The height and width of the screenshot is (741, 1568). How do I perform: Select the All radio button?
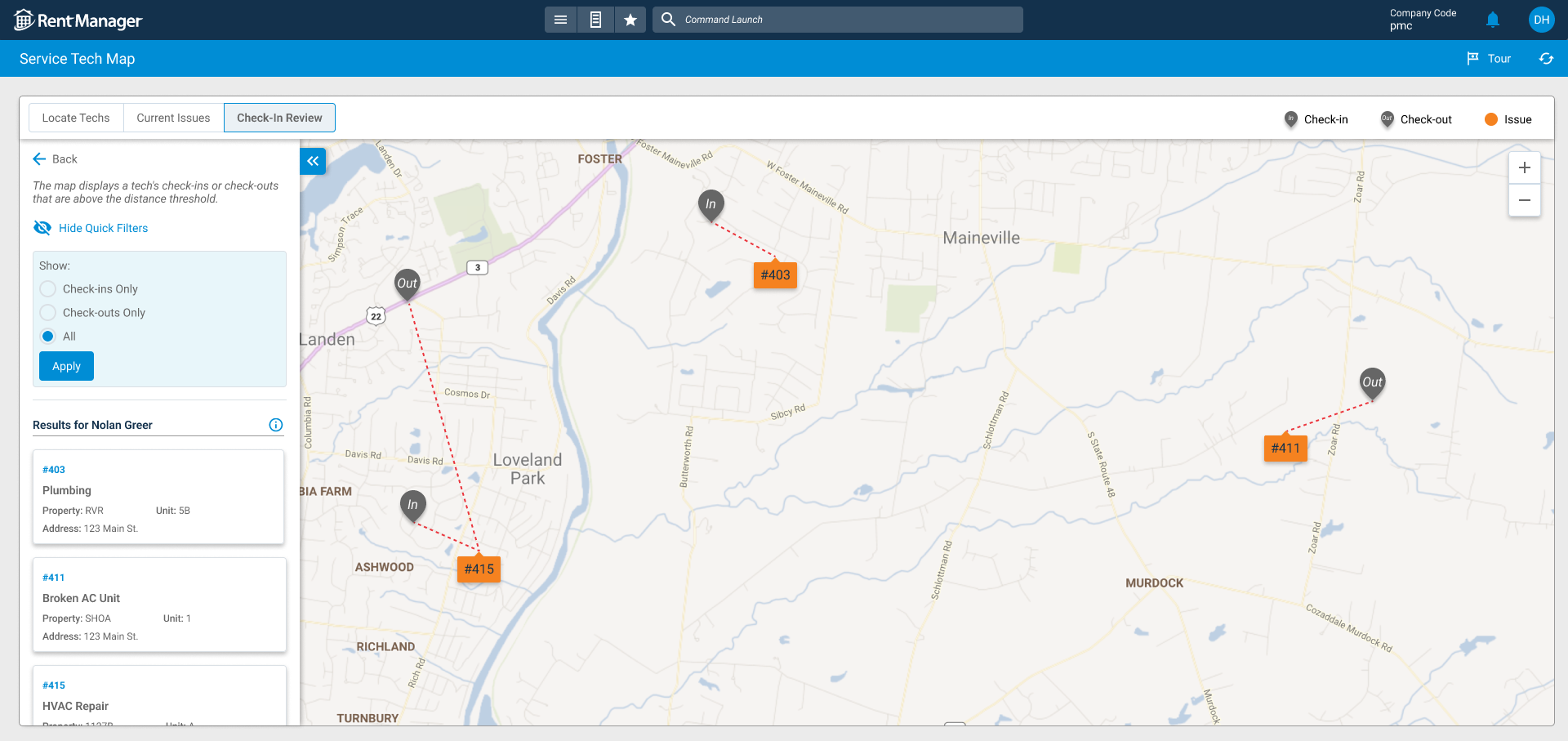tap(47, 336)
